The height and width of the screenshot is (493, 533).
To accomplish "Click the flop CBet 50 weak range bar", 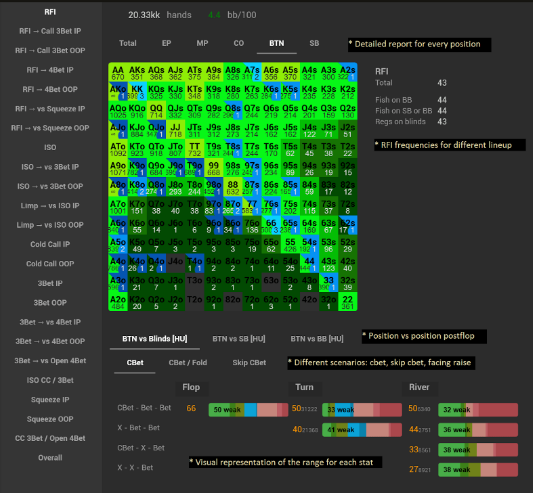I will tap(248, 410).
